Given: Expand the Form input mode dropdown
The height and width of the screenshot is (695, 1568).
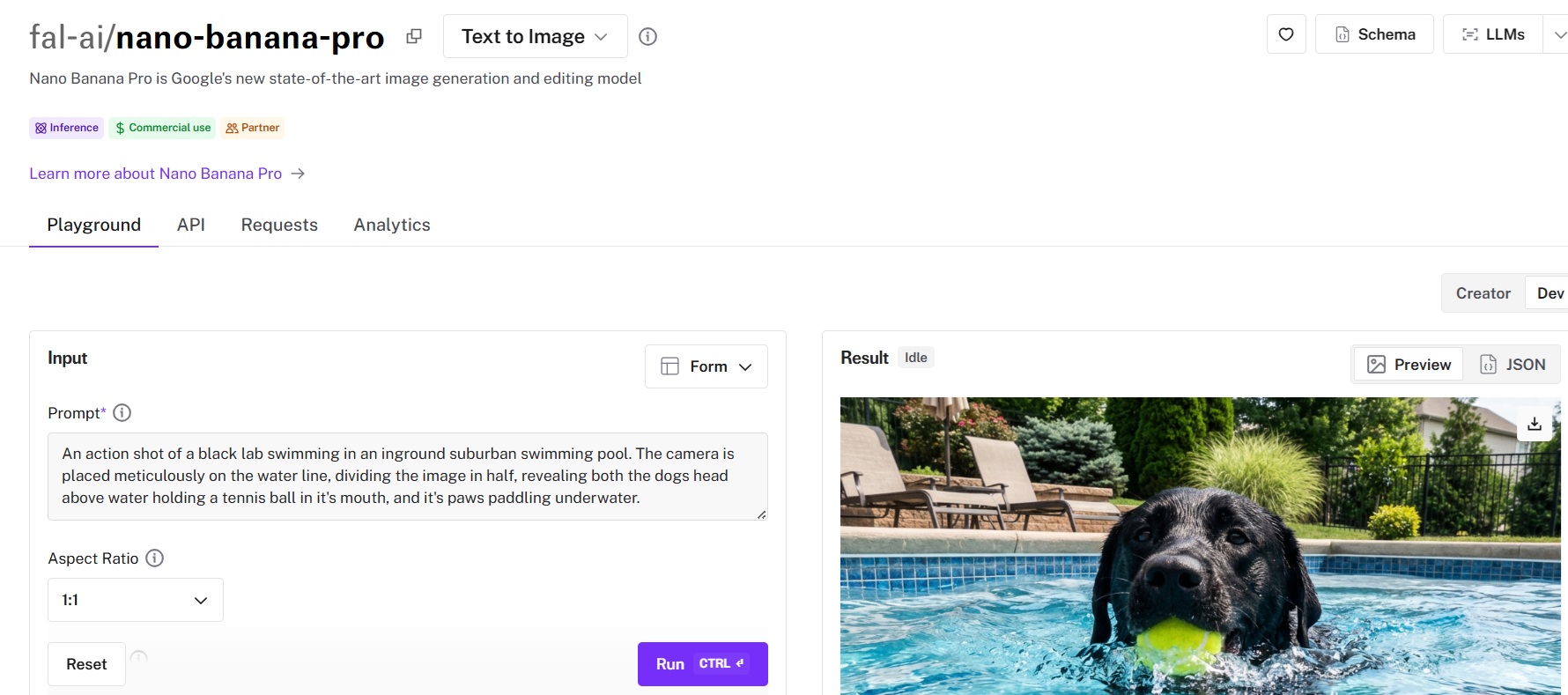Looking at the screenshot, I should point(706,366).
